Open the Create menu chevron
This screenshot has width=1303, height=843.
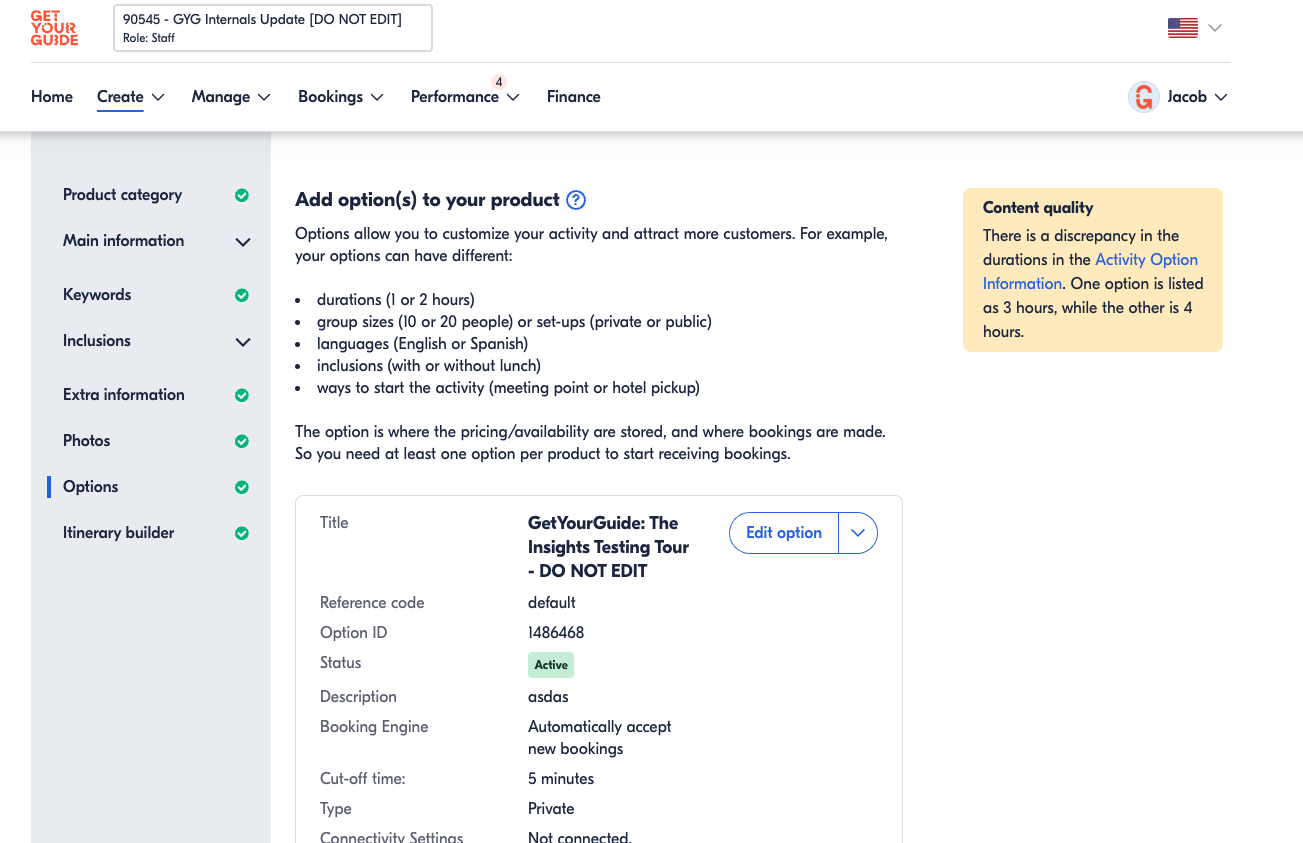click(x=158, y=97)
